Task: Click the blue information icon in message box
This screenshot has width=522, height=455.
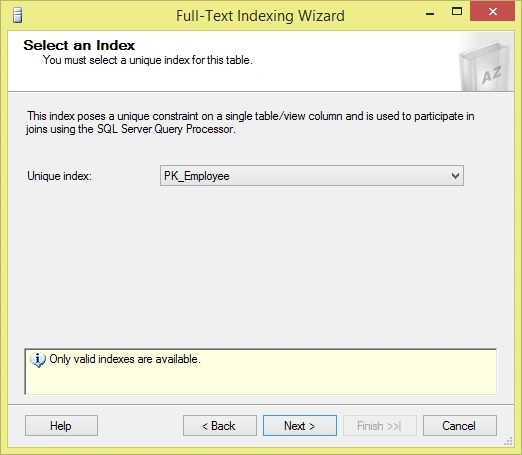Action: 38,360
